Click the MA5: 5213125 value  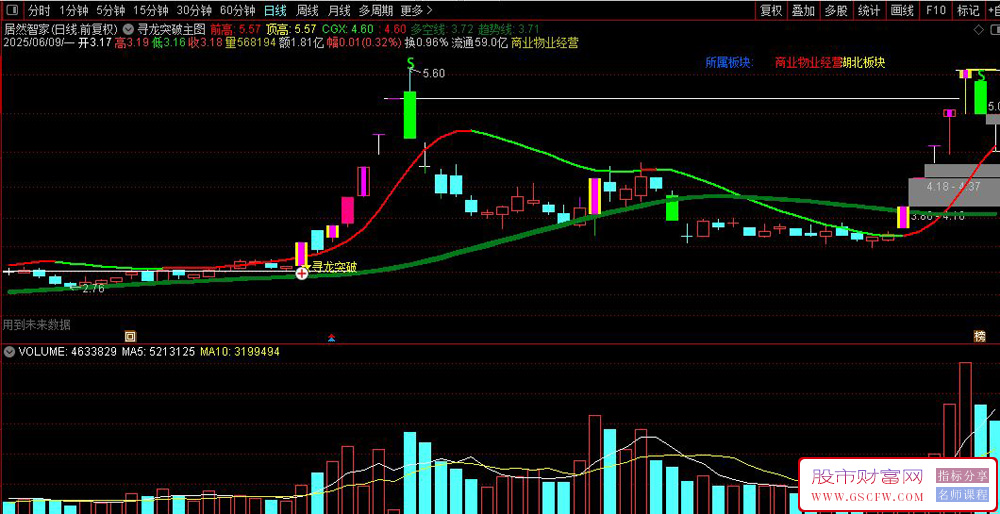click(158, 351)
